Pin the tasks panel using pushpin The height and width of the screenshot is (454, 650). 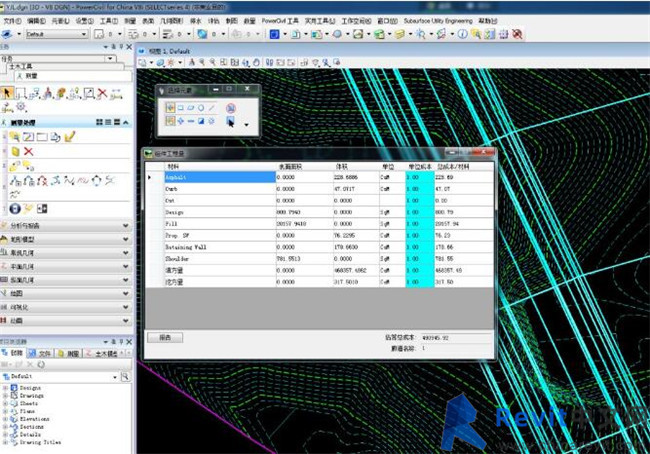coord(121,46)
